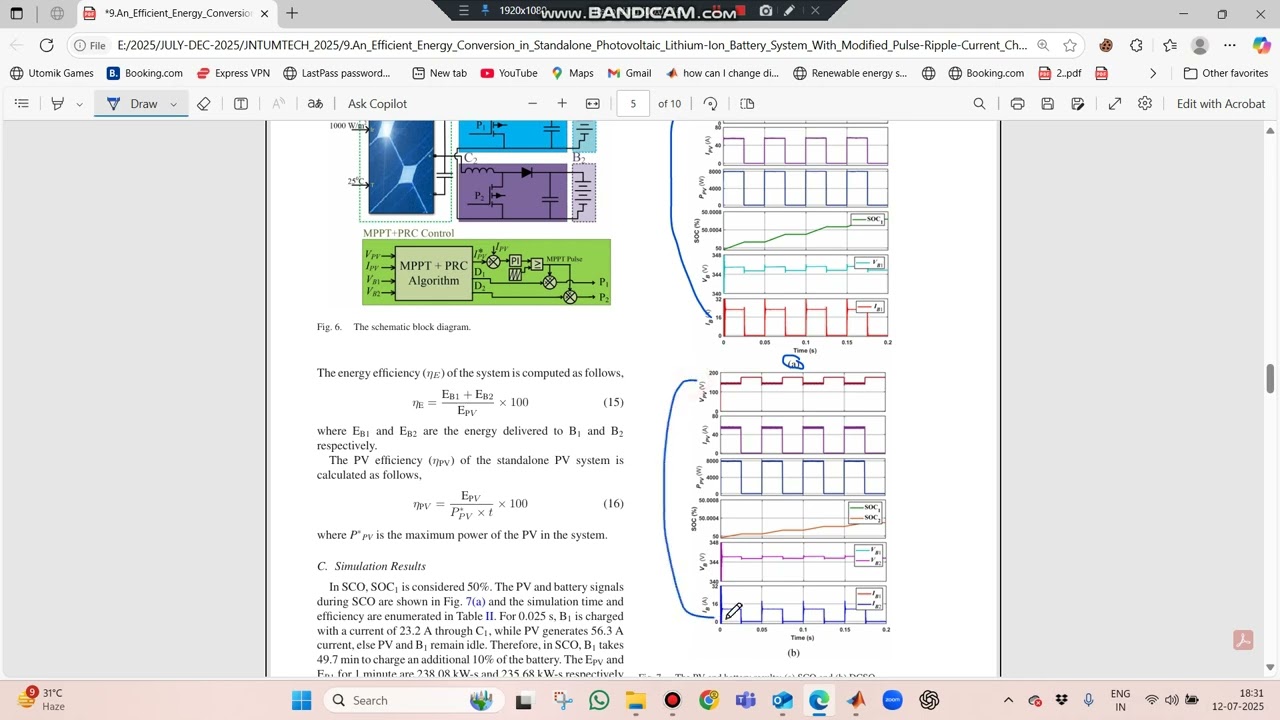Open the Gmail bookmark

pos(629,73)
